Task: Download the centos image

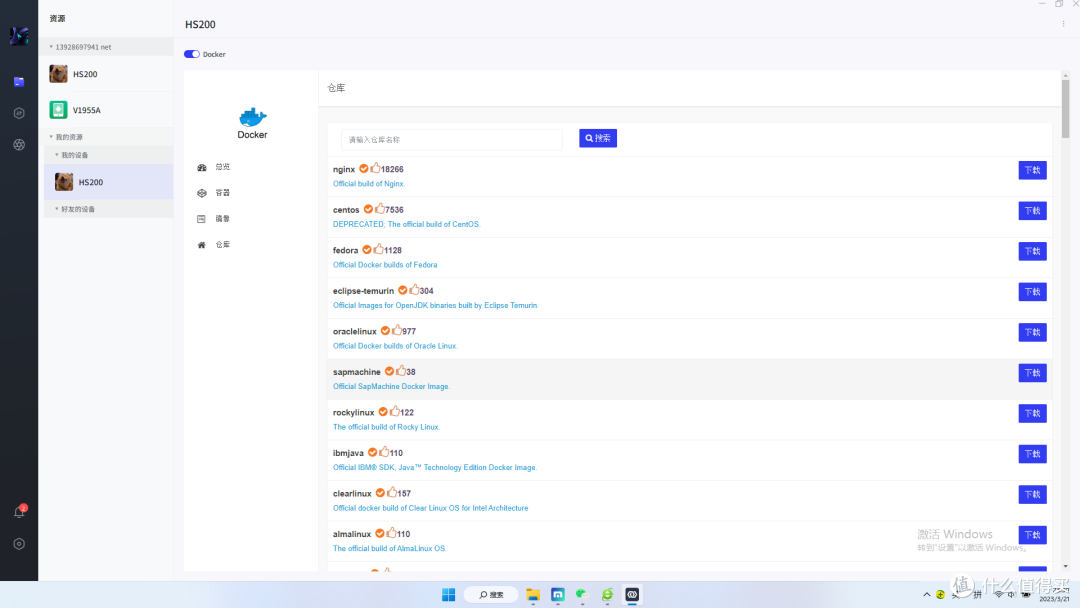Action: (1032, 211)
